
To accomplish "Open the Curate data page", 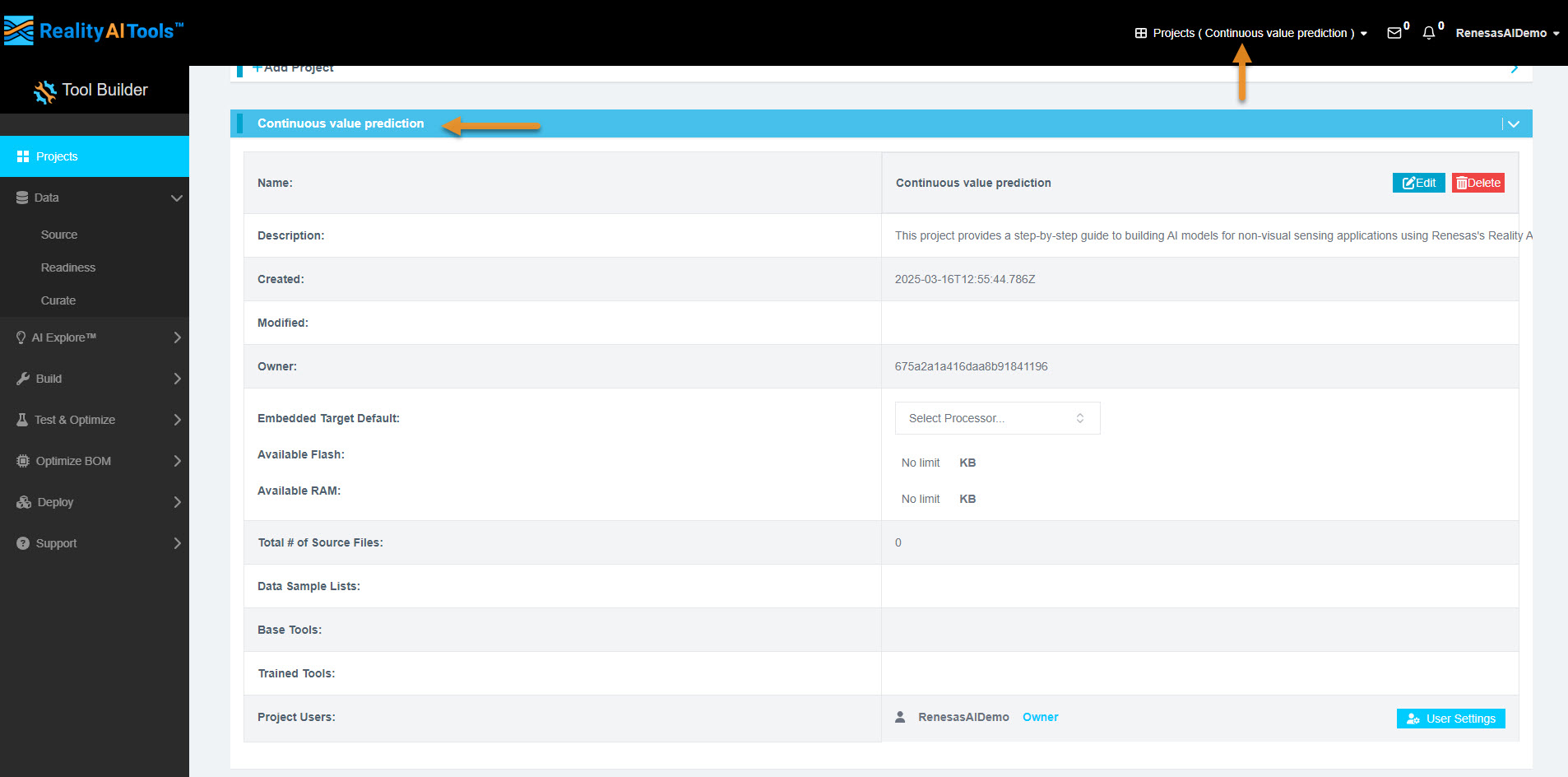I will click(x=58, y=300).
